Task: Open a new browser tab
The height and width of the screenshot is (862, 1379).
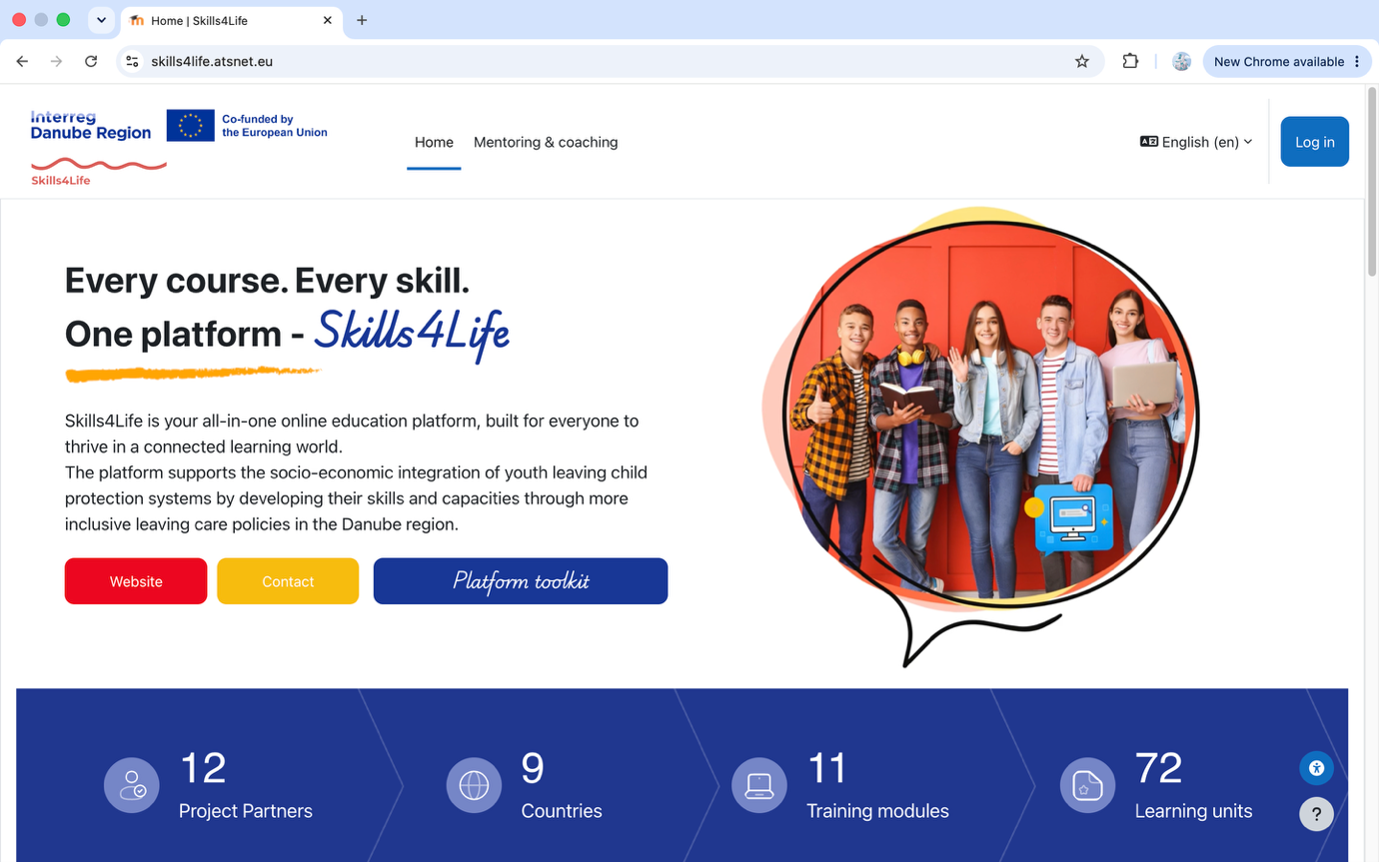Action: 362,20
